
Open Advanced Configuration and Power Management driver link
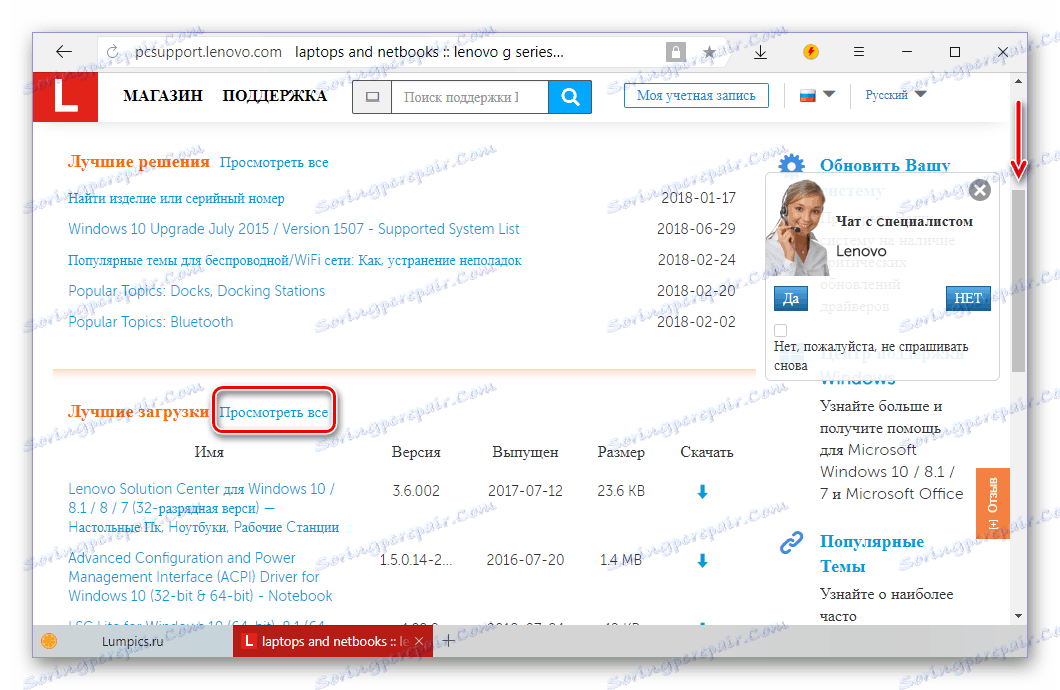[x=200, y=577]
